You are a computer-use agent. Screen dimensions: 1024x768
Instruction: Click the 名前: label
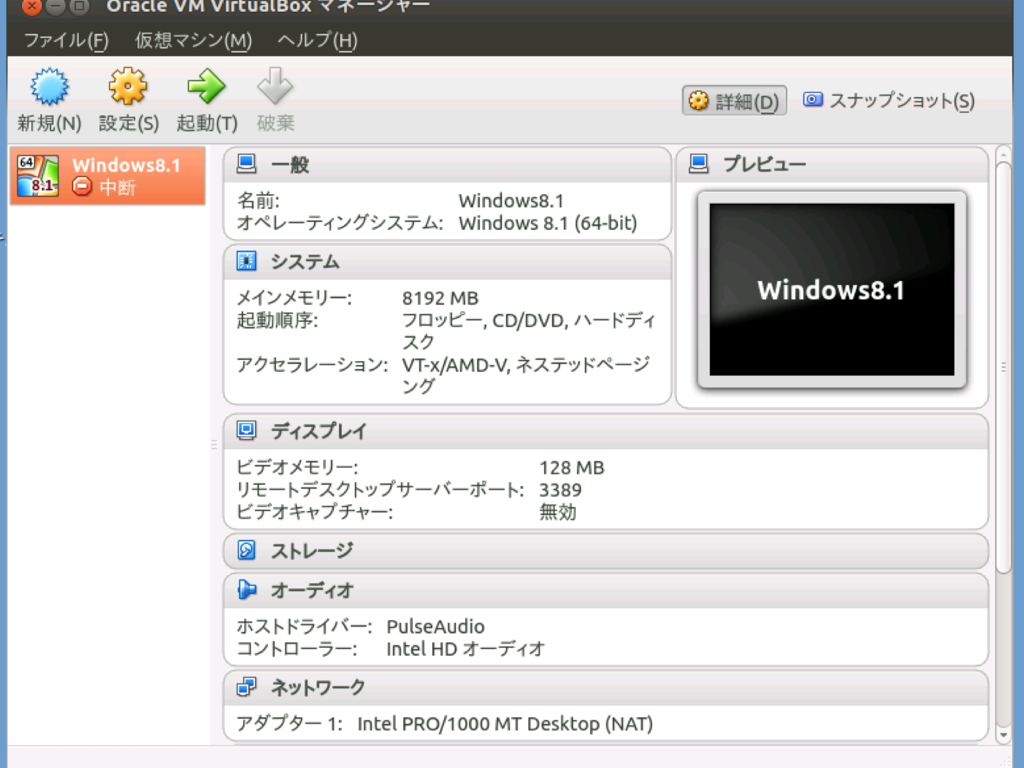[x=258, y=201]
